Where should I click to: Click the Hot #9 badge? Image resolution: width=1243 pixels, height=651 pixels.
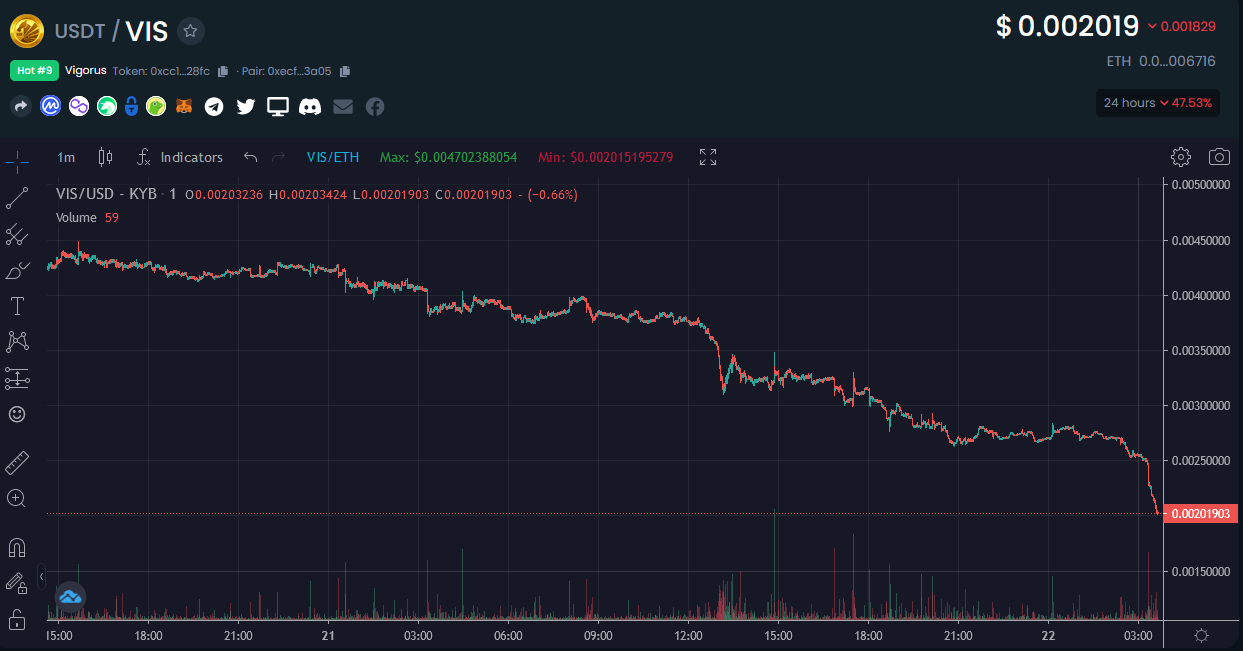(34, 71)
